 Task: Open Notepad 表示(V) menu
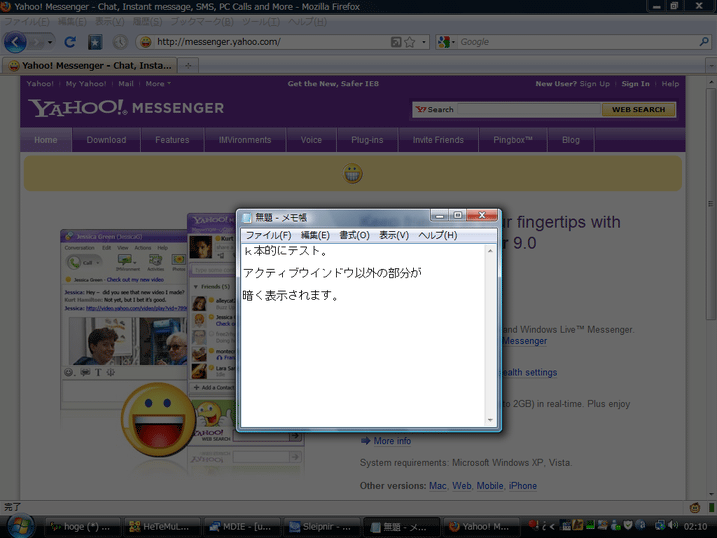pos(394,235)
